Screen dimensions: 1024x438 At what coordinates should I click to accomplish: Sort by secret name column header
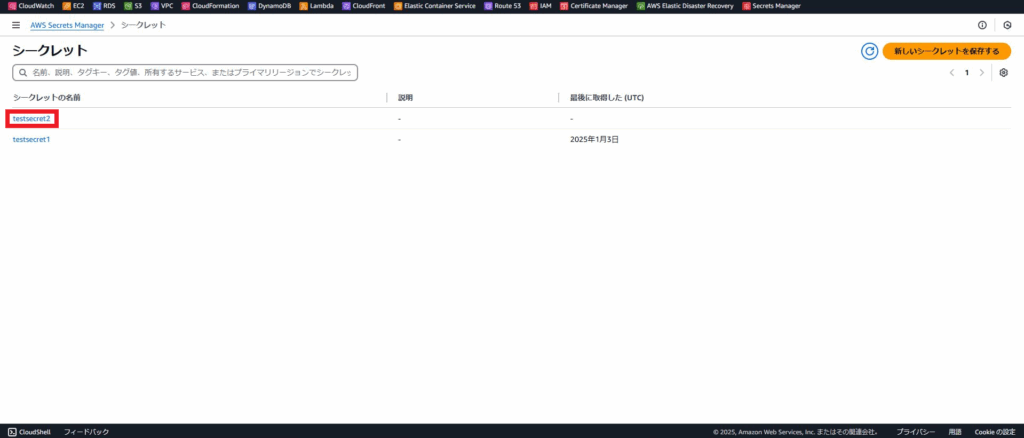(x=47, y=98)
